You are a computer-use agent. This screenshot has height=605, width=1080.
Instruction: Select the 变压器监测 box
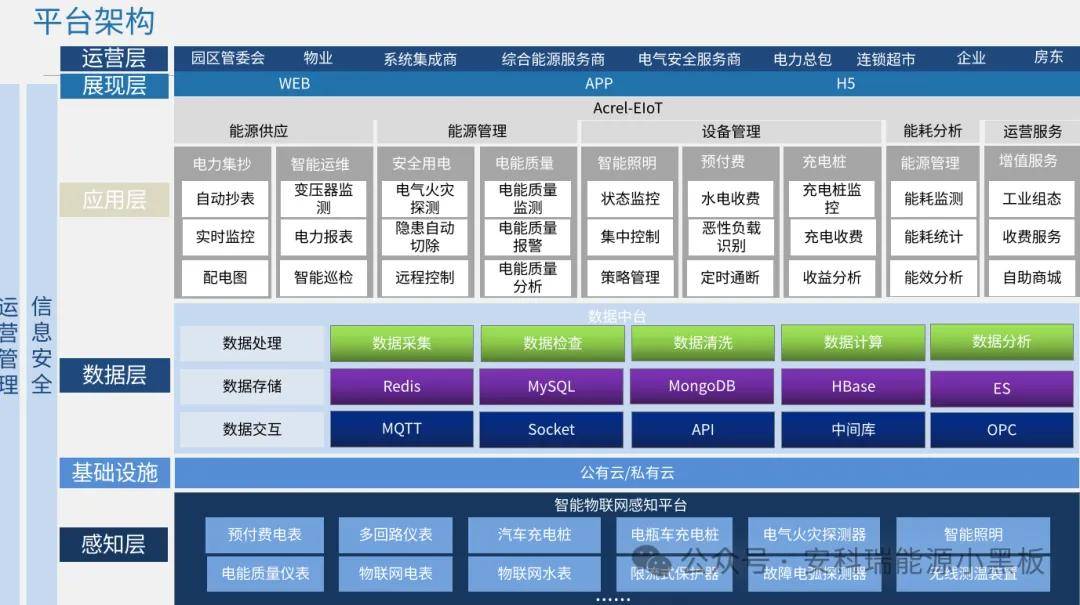323,198
